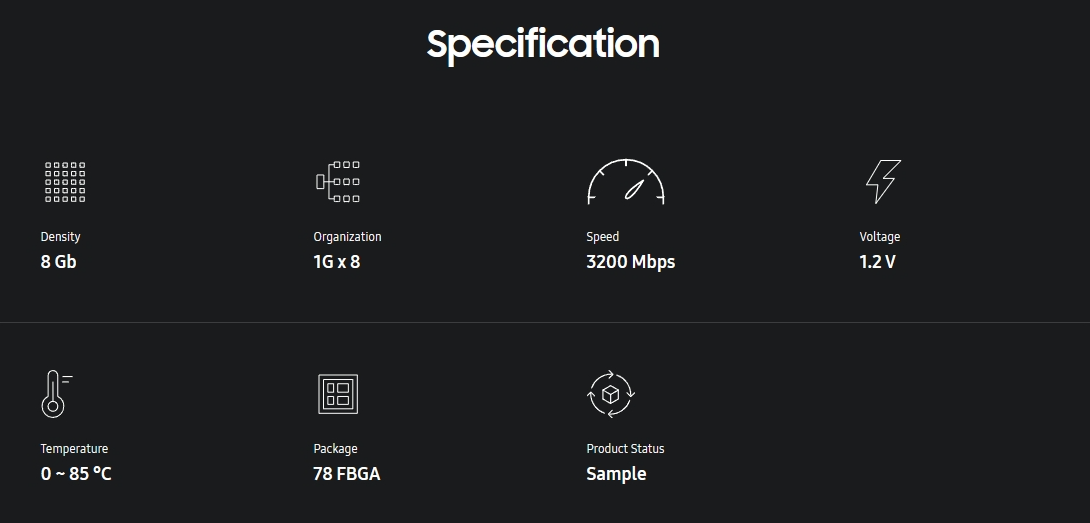Select the 8 Gb value

[x=58, y=262]
